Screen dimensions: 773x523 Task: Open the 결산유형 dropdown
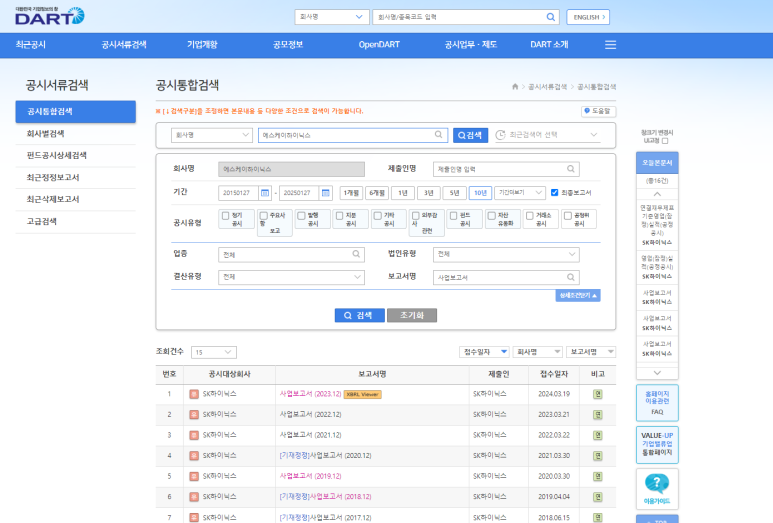[291, 277]
